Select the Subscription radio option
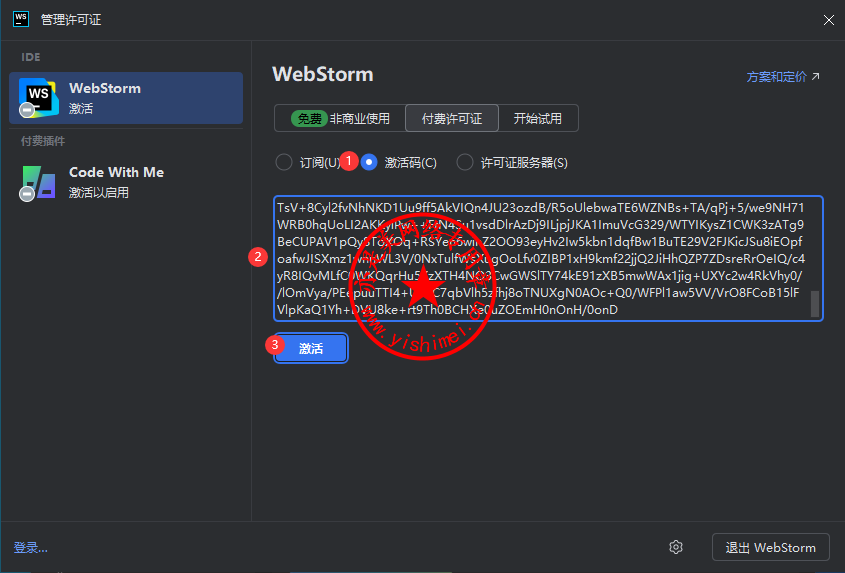 point(283,162)
